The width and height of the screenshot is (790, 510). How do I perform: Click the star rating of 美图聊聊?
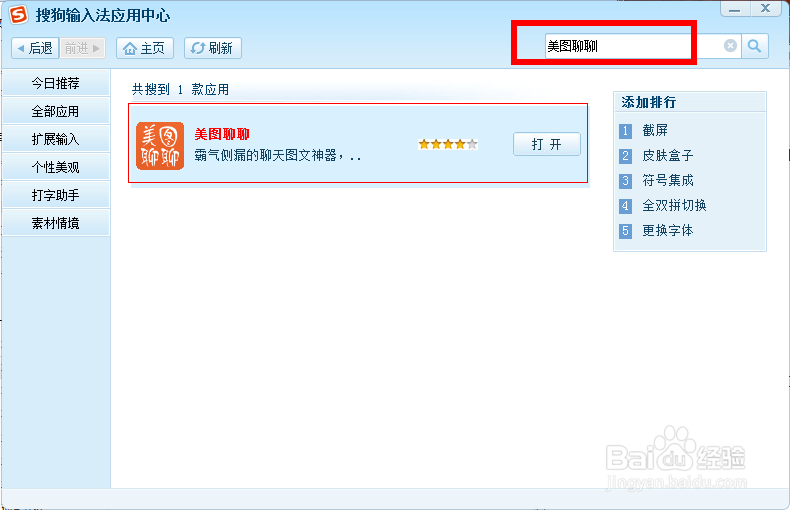coord(448,145)
